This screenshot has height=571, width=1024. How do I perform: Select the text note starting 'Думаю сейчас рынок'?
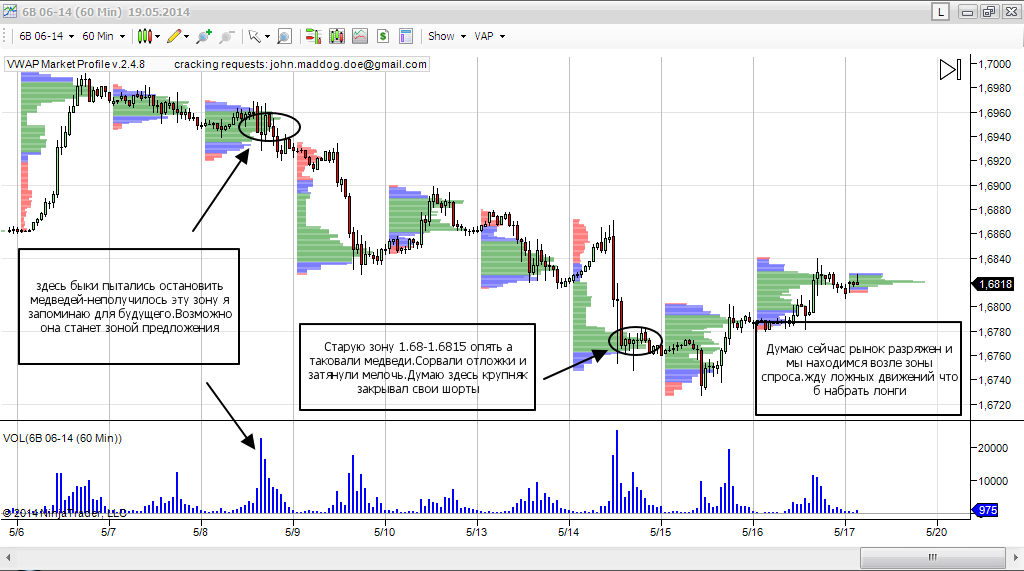859,368
